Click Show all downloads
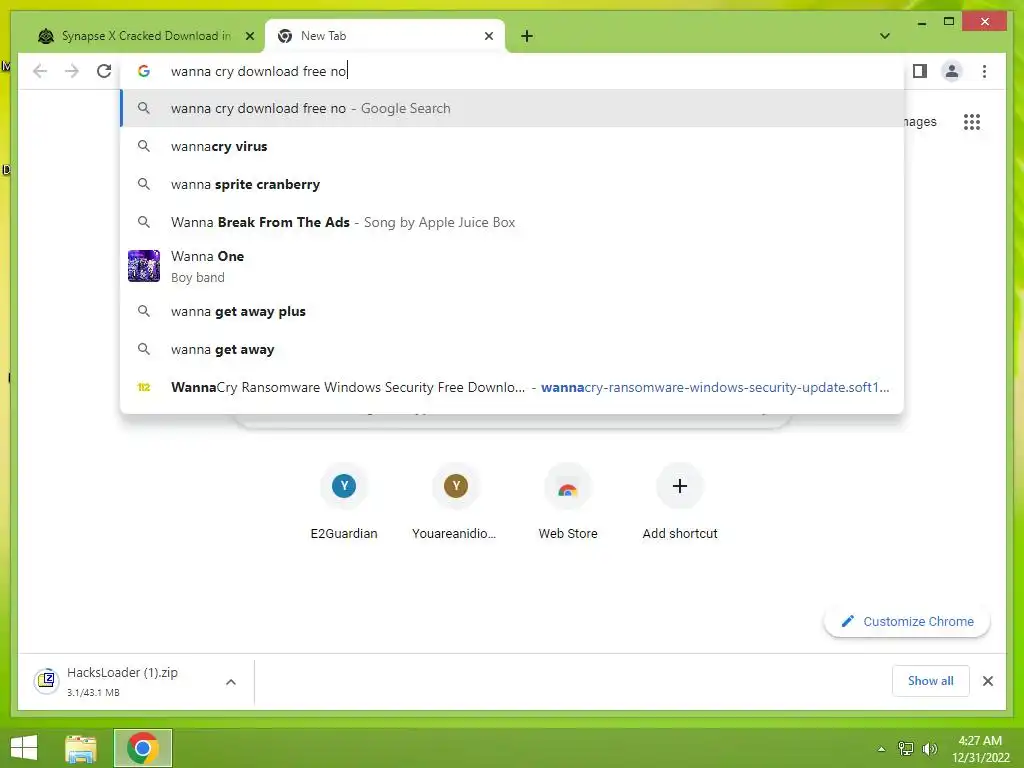Image resolution: width=1024 pixels, height=768 pixels. coord(930,681)
